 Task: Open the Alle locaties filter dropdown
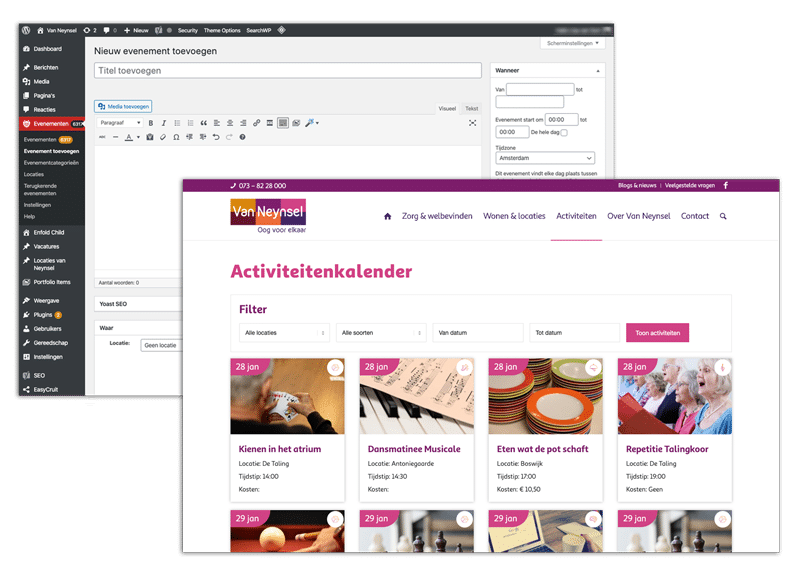(x=285, y=333)
